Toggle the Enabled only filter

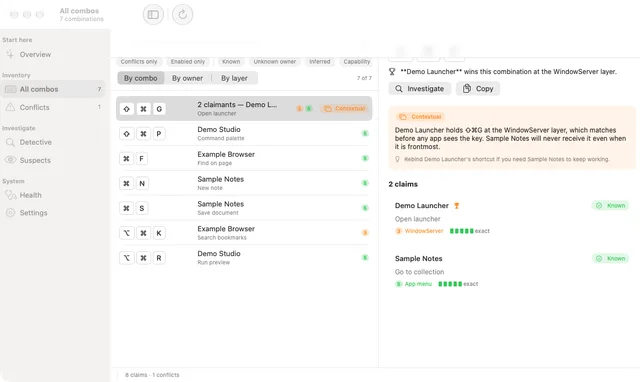coord(188,62)
